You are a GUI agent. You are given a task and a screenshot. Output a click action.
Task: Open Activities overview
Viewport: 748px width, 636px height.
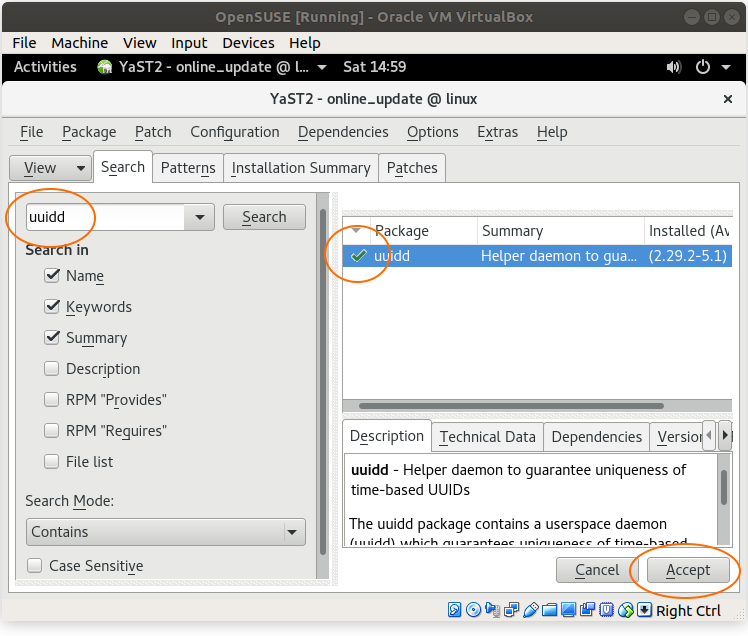point(45,67)
